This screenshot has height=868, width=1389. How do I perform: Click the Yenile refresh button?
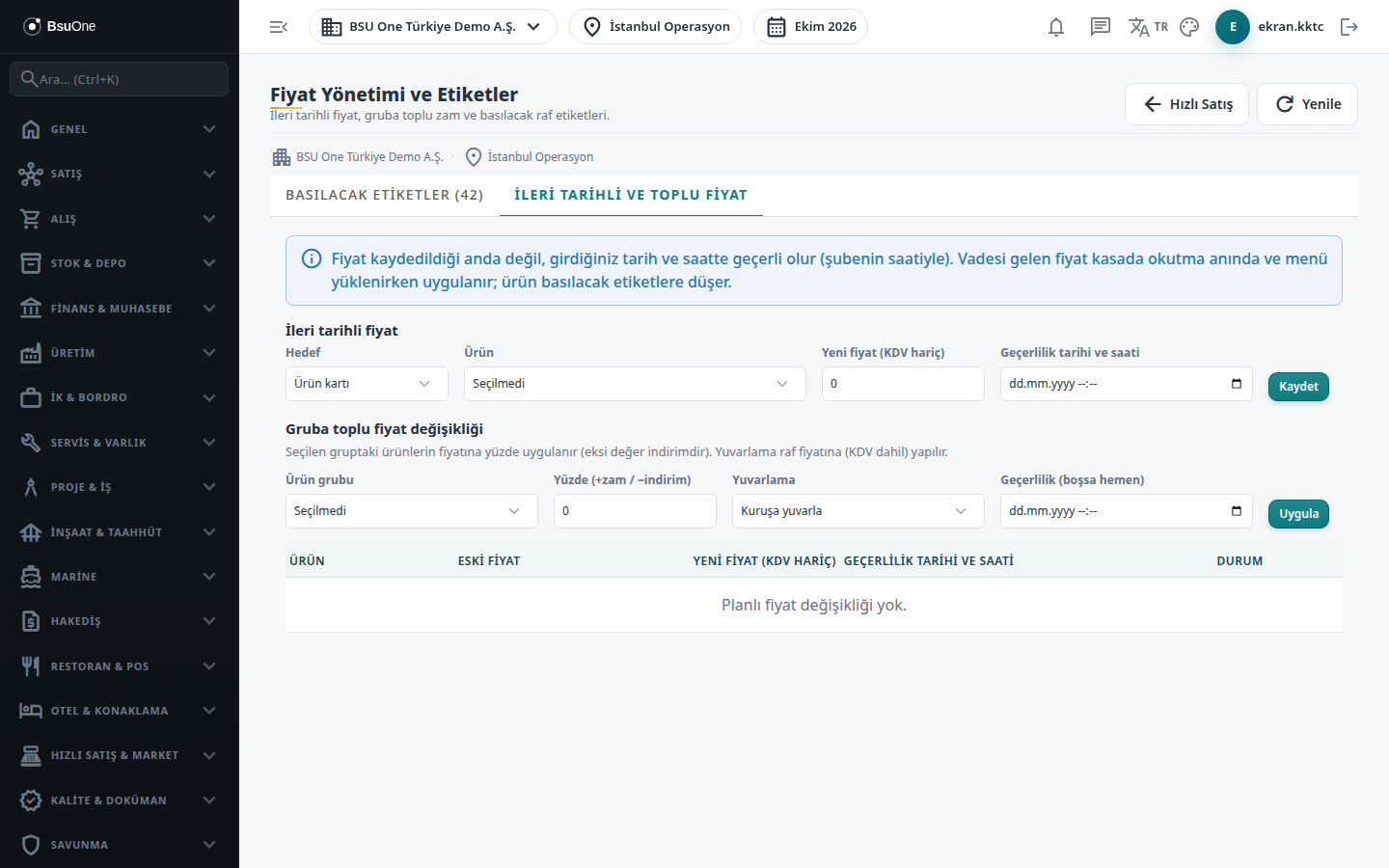pyautogui.click(x=1307, y=104)
